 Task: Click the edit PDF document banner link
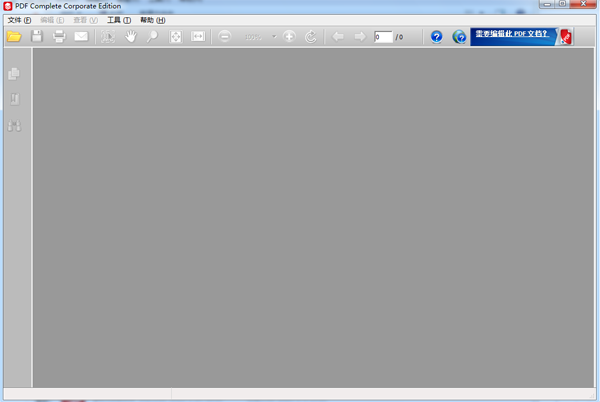pyautogui.click(x=512, y=34)
